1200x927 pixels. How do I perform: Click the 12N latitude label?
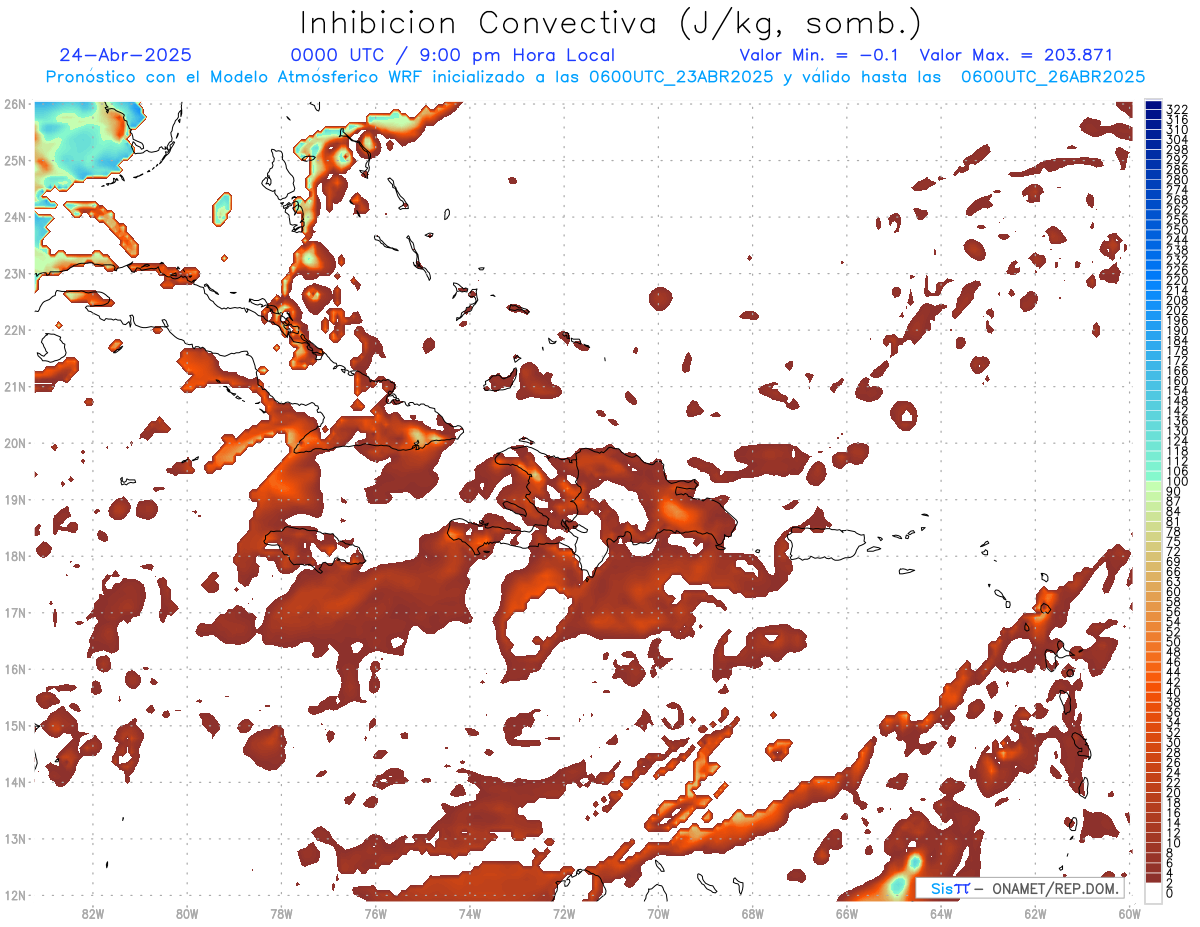[x=14, y=895]
